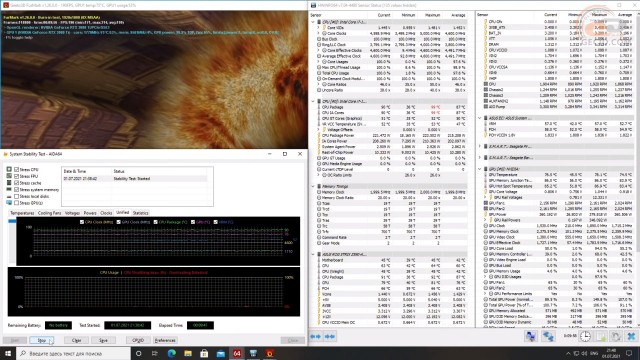Open HWiNFO remote network monitoring icon

531,336
